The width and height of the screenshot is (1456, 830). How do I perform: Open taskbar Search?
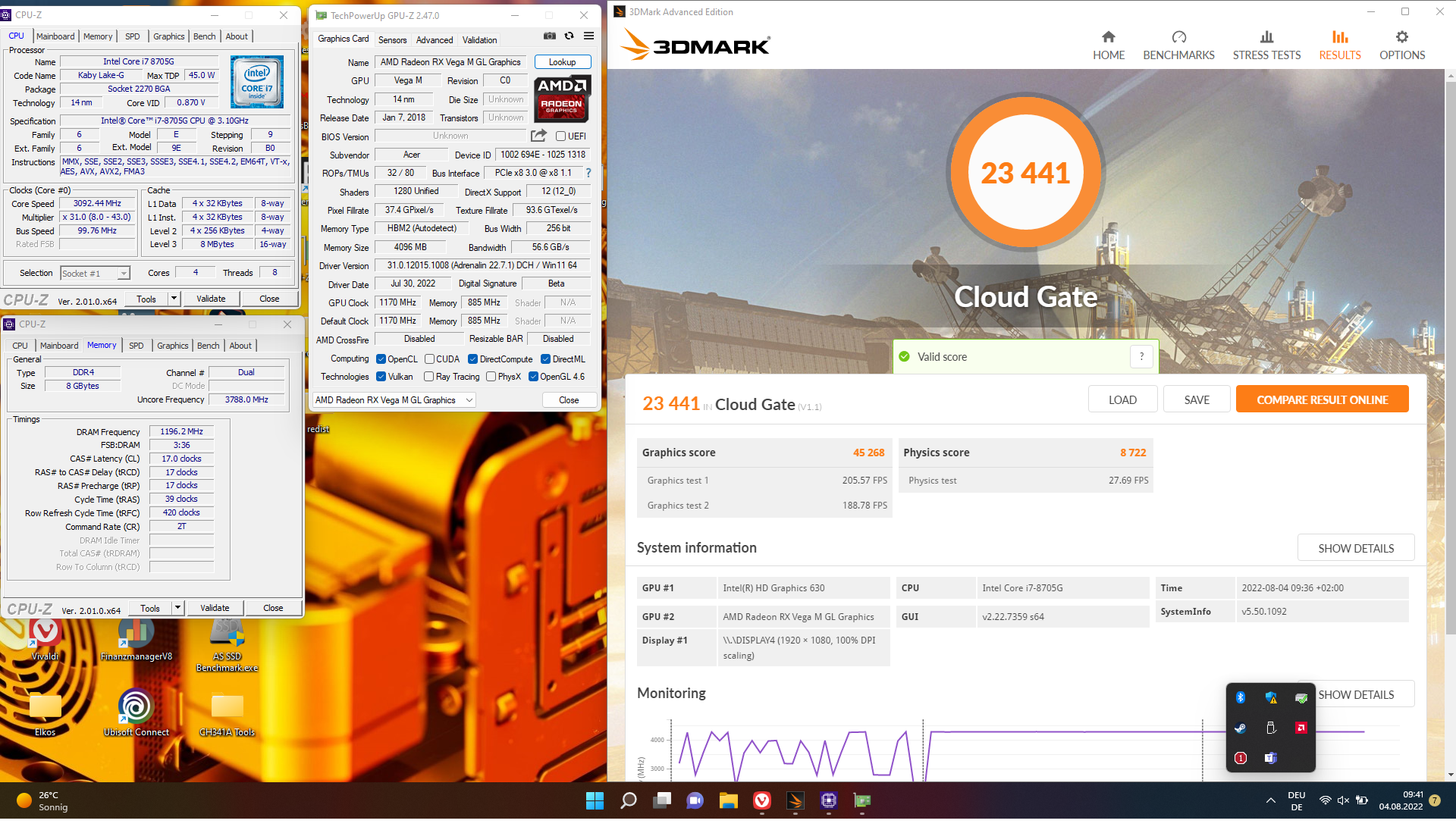pos(629,800)
